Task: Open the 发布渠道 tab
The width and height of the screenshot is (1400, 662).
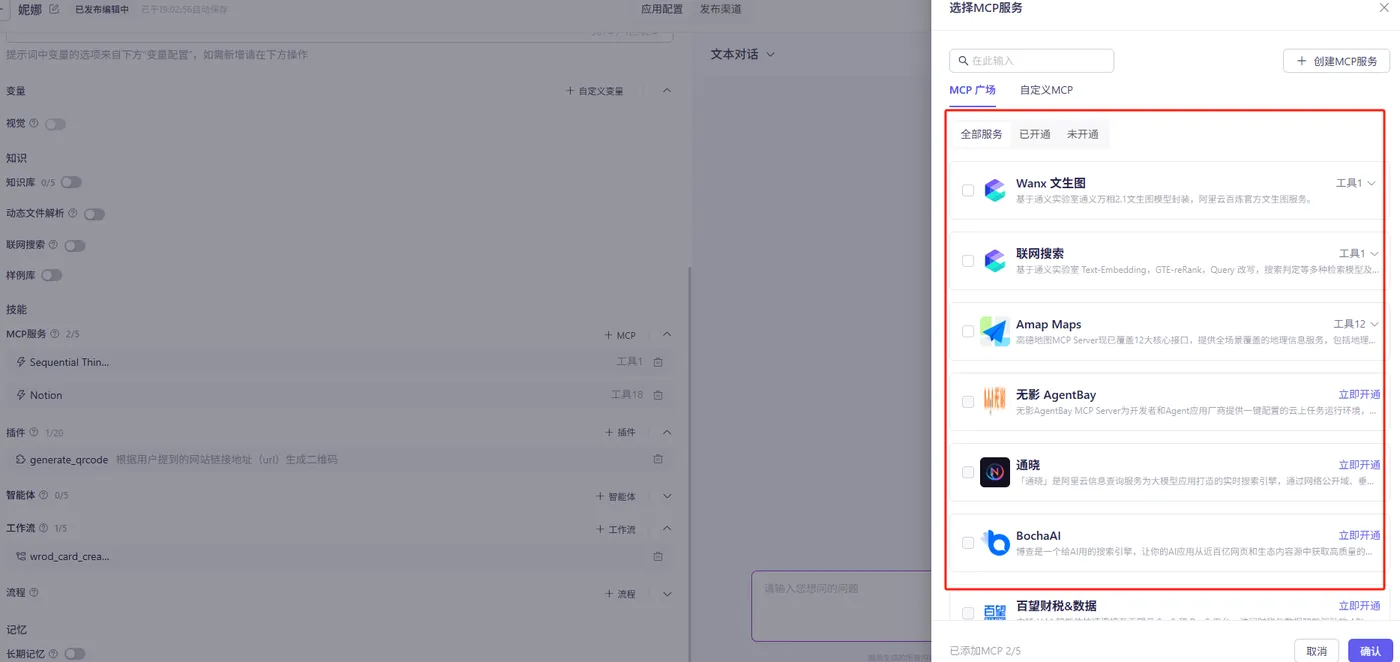Action: [720, 9]
